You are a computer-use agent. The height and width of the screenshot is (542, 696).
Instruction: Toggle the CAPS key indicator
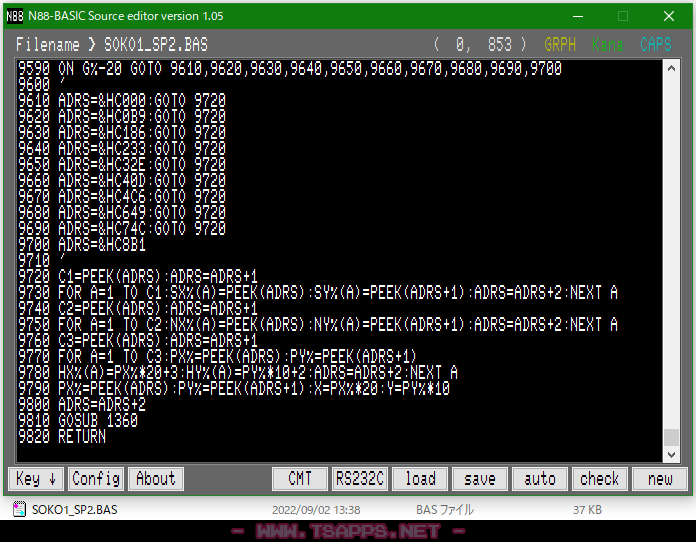point(656,44)
